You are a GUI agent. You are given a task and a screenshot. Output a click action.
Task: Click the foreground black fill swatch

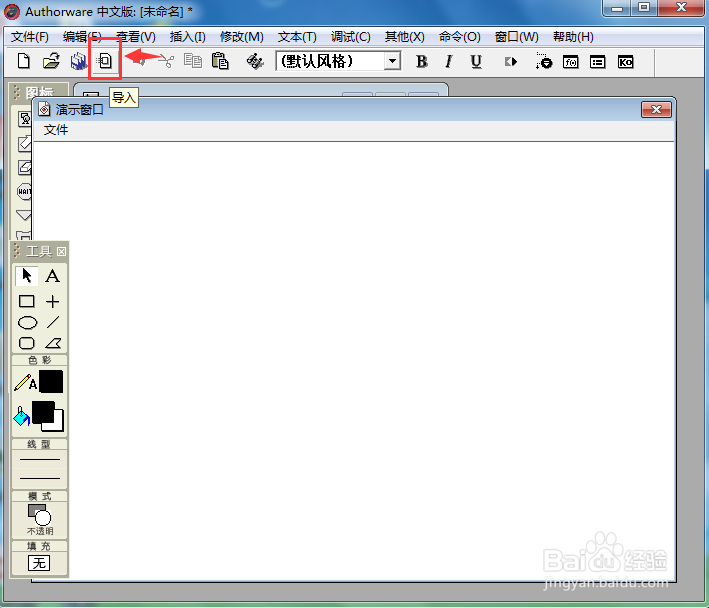[x=43, y=412]
